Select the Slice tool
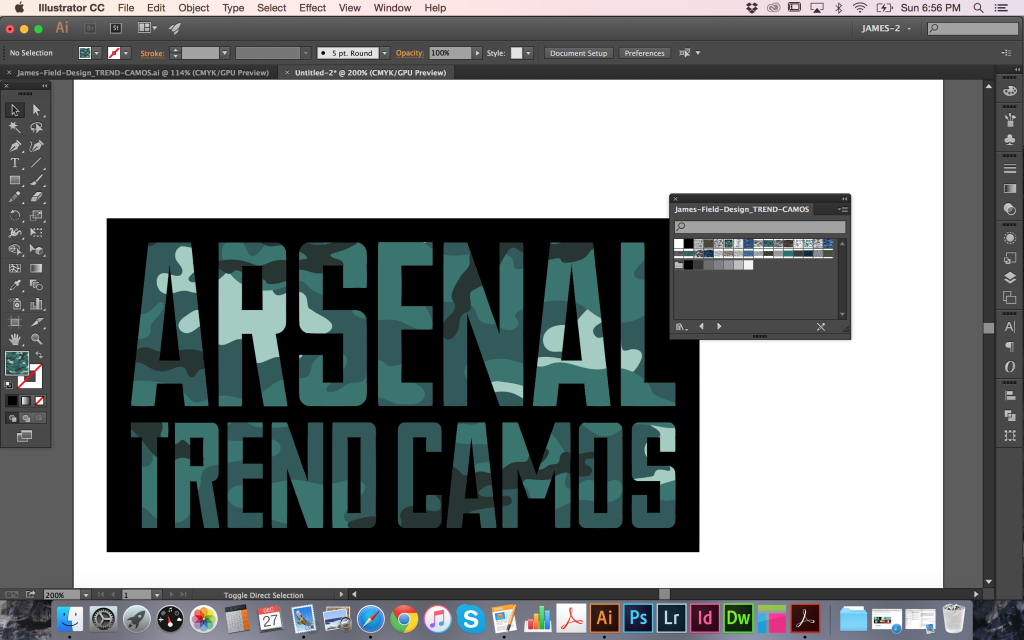This screenshot has width=1024, height=640. click(x=37, y=321)
